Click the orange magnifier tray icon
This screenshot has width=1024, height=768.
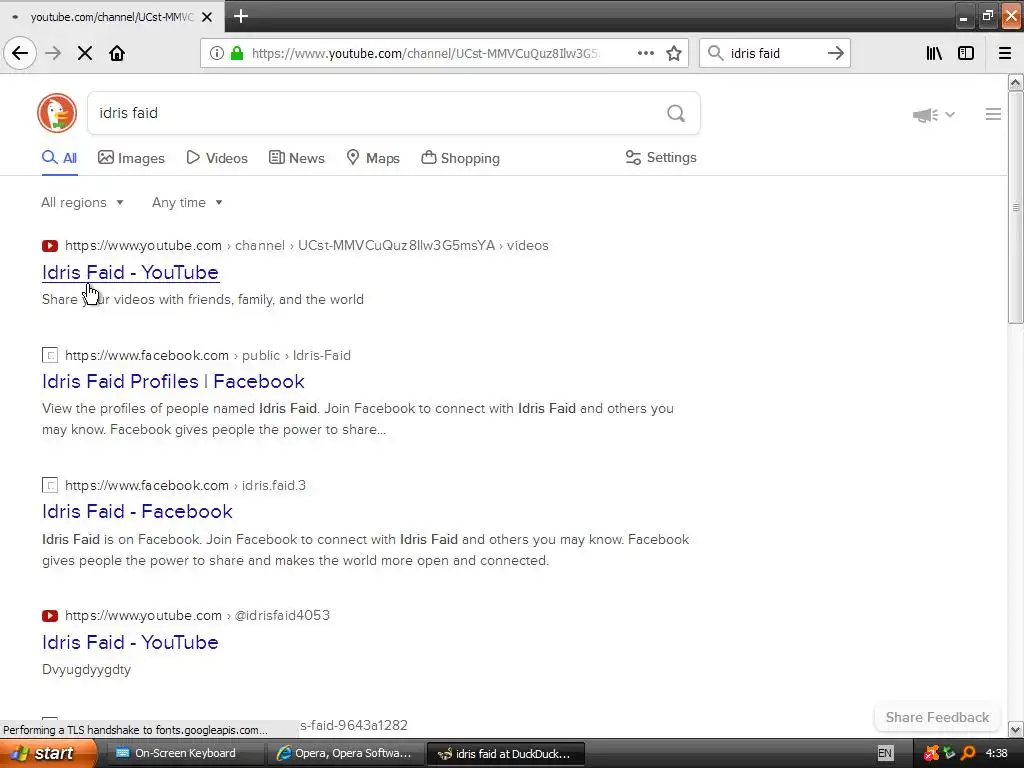click(968, 753)
